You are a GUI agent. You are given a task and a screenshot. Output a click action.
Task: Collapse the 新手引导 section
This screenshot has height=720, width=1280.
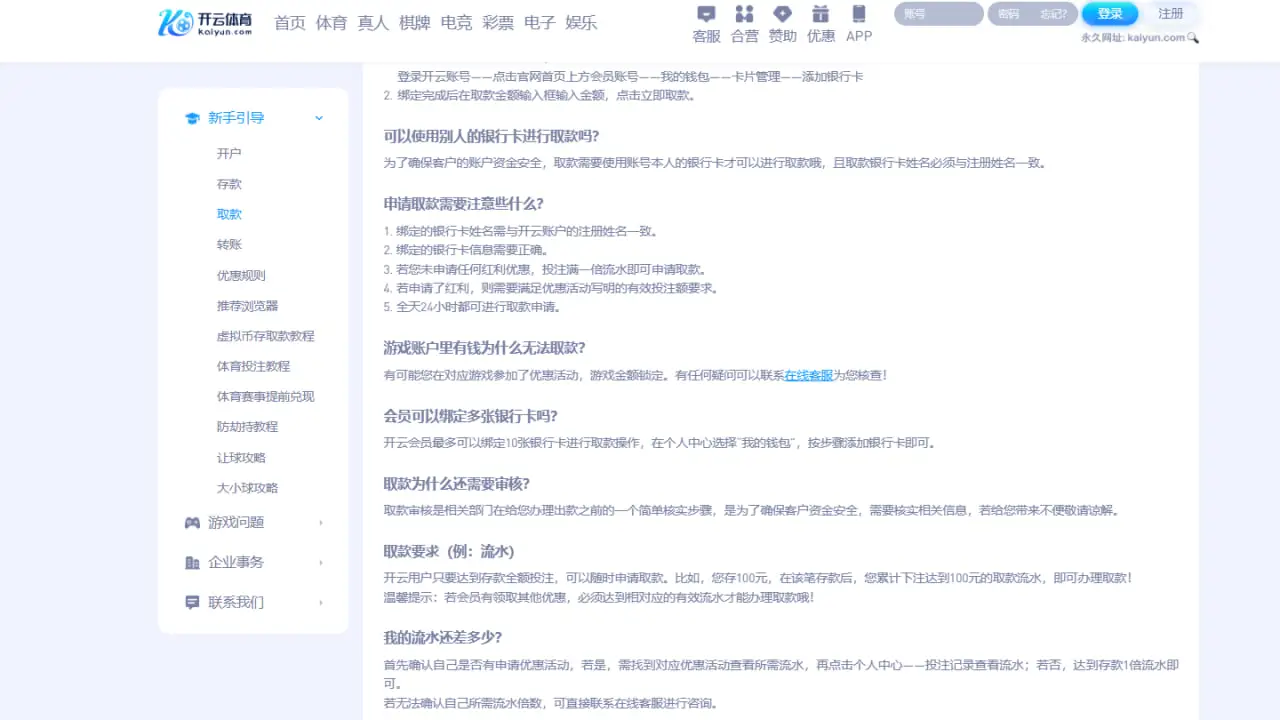tap(318, 117)
